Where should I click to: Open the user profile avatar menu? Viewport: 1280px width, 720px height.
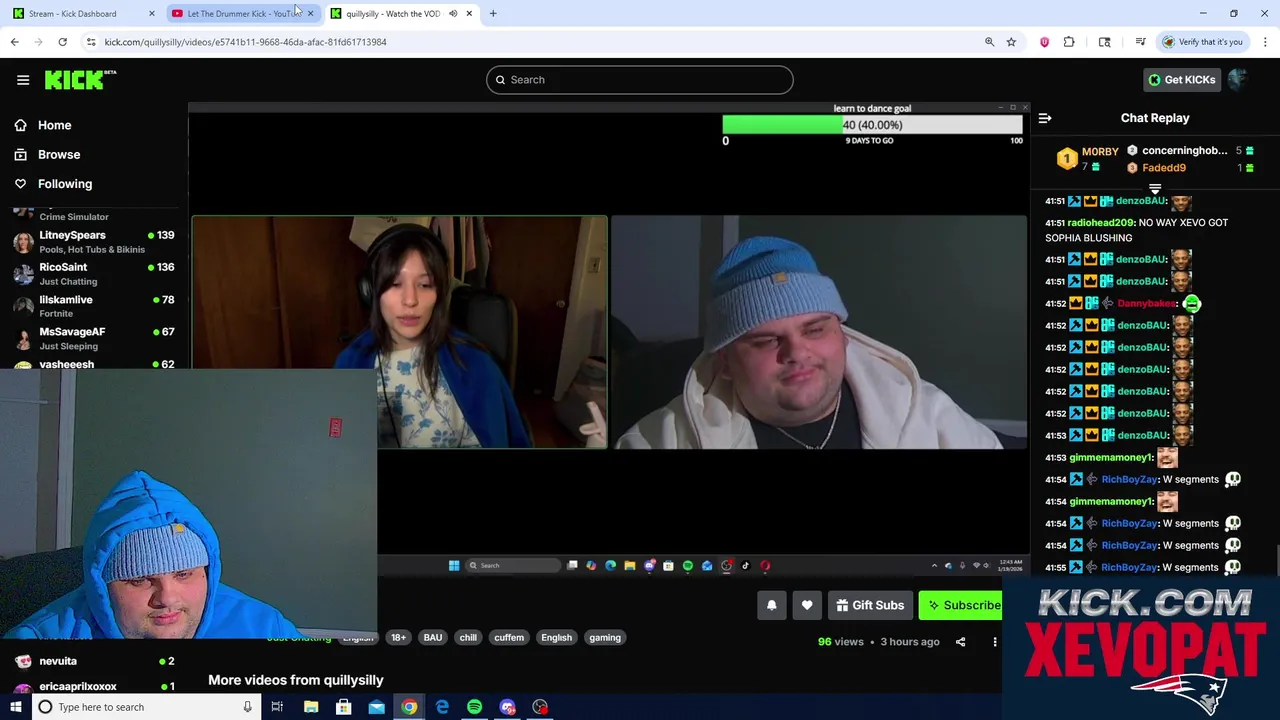pyautogui.click(x=1238, y=80)
